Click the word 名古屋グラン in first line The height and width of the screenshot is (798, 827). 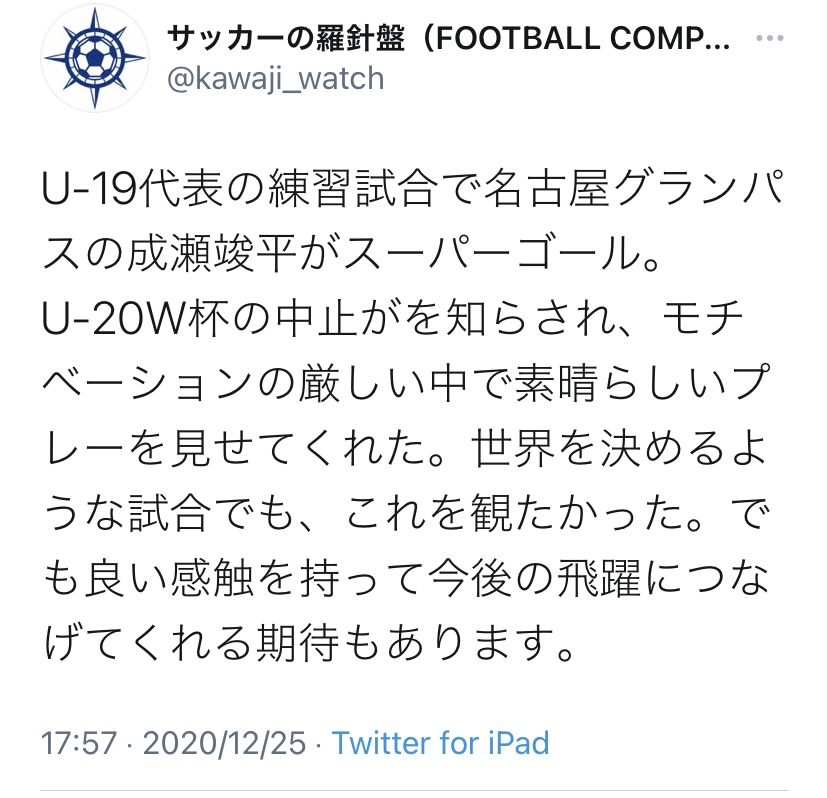(612, 188)
